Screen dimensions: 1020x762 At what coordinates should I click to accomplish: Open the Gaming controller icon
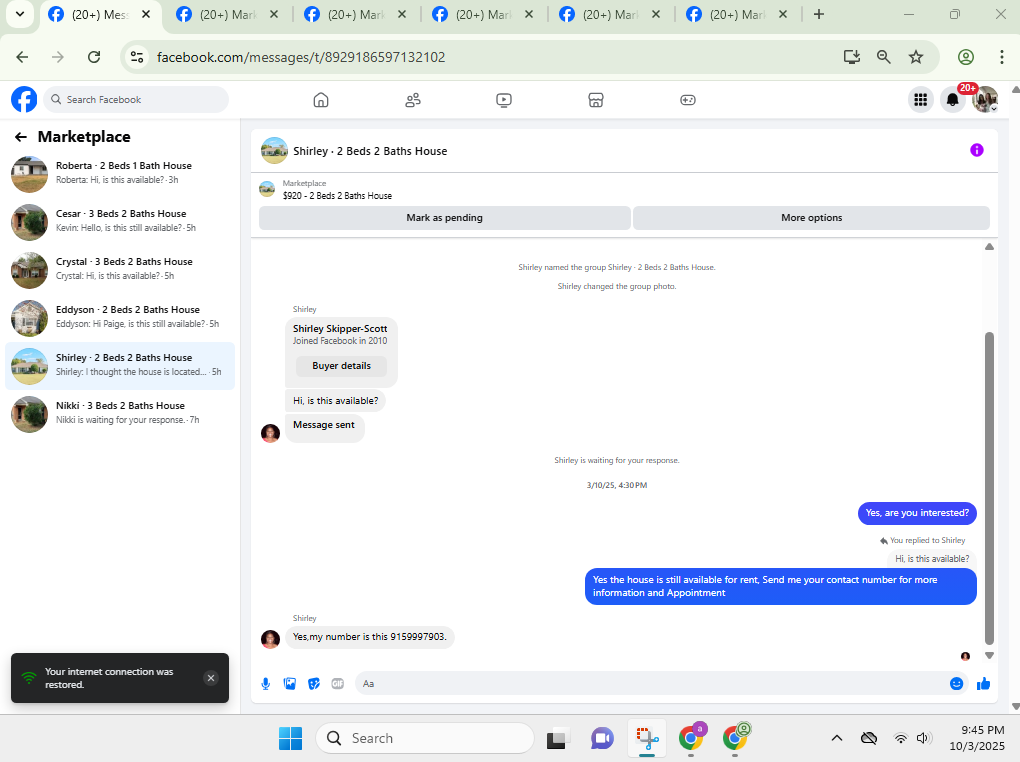[688, 100]
